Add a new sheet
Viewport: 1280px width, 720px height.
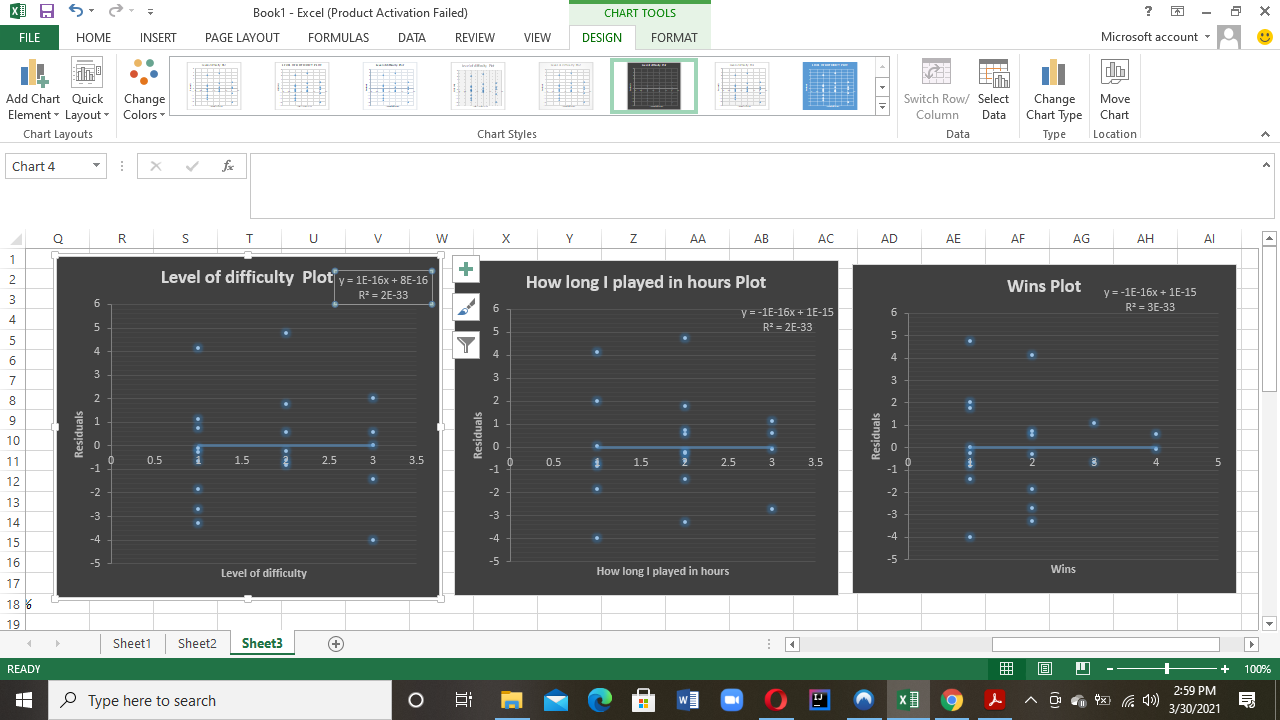[x=336, y=643]
